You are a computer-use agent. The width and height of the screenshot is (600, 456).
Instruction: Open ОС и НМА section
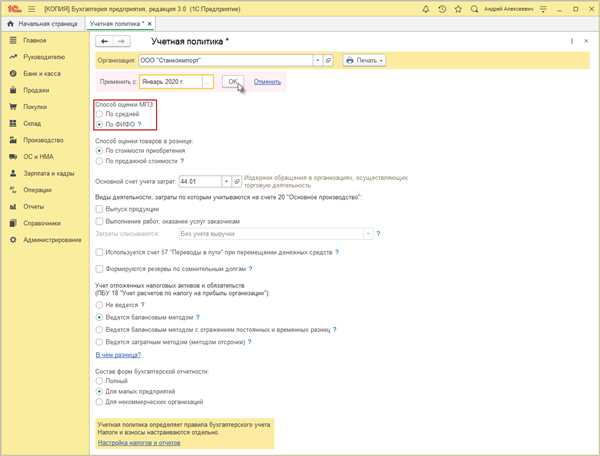(38, 156)
